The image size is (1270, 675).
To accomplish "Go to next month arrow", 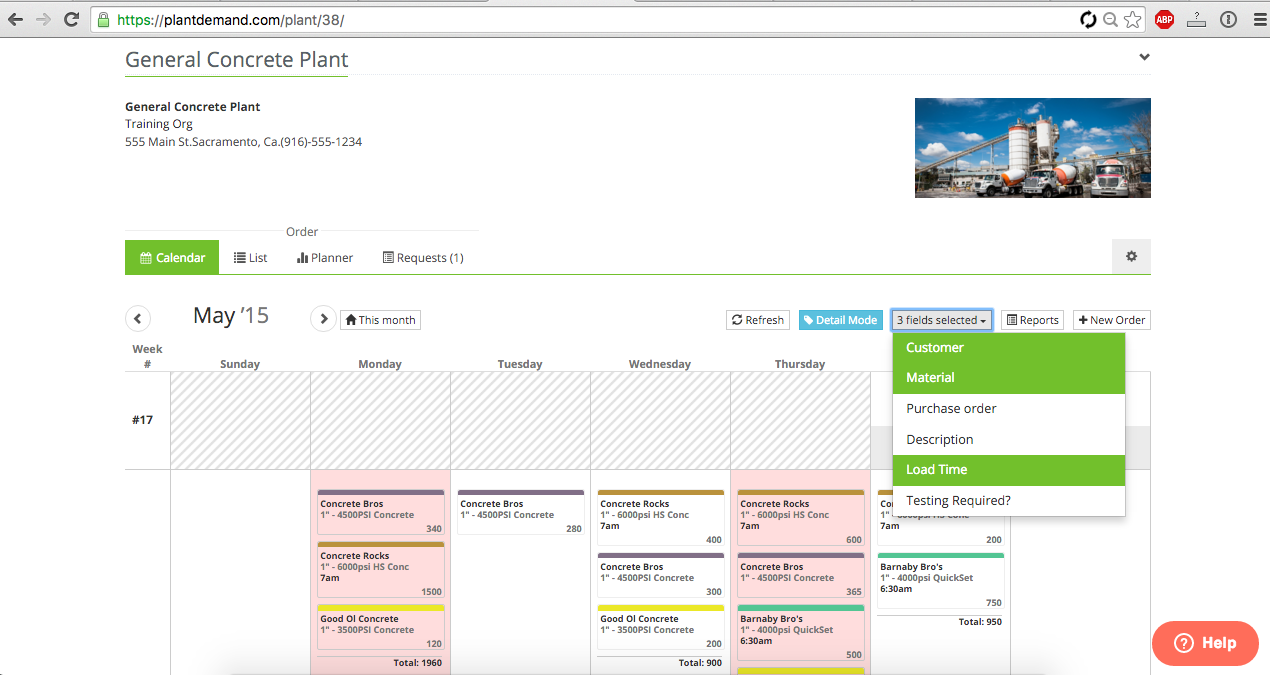I will click(323, 319).
